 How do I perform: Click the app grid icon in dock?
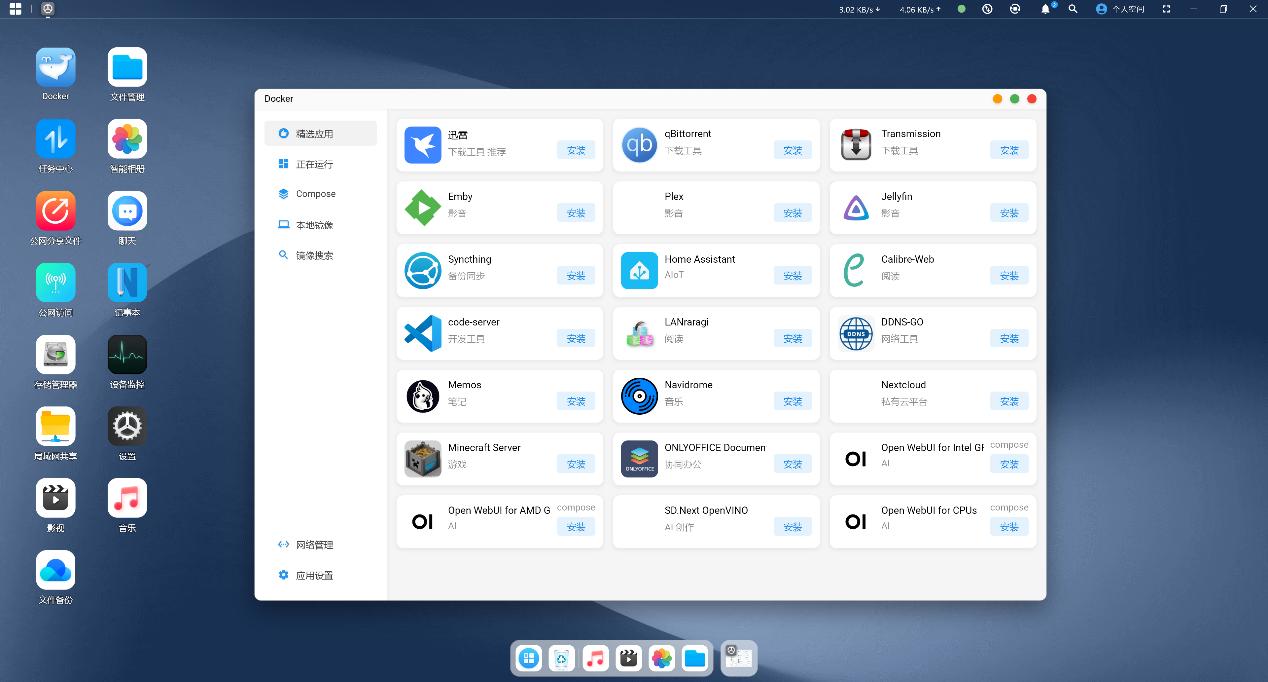(x=529, y=658)
